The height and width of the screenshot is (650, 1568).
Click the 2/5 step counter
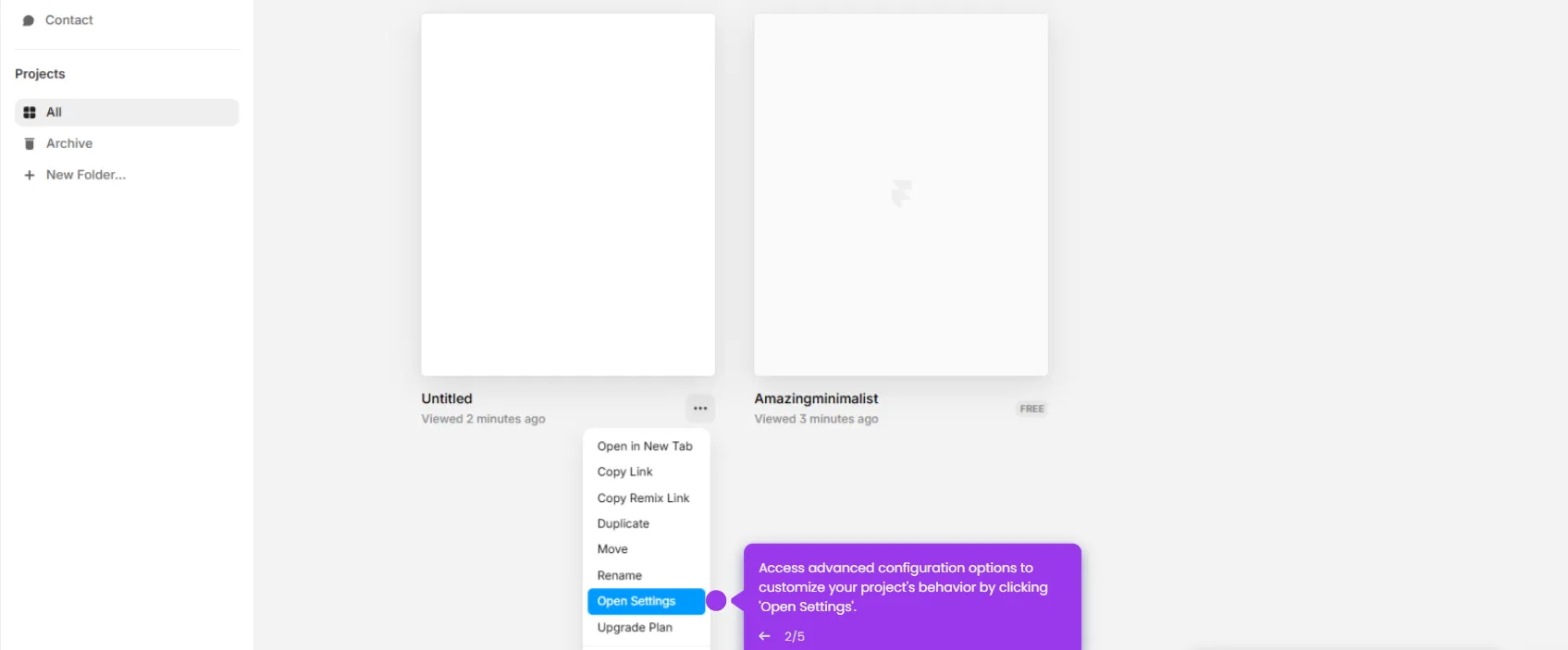795,636
